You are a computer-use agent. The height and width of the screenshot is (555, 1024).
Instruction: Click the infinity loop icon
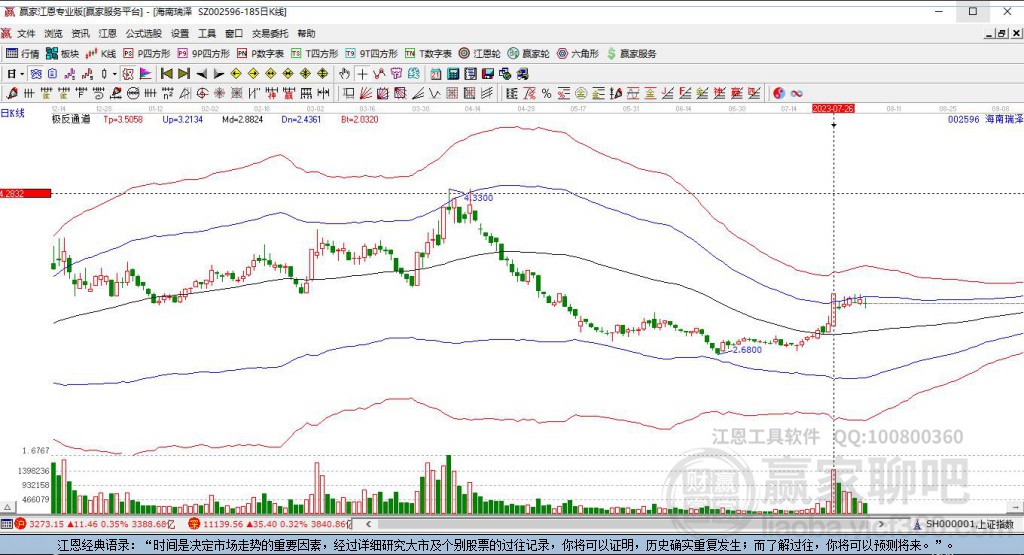pos(796,93)
